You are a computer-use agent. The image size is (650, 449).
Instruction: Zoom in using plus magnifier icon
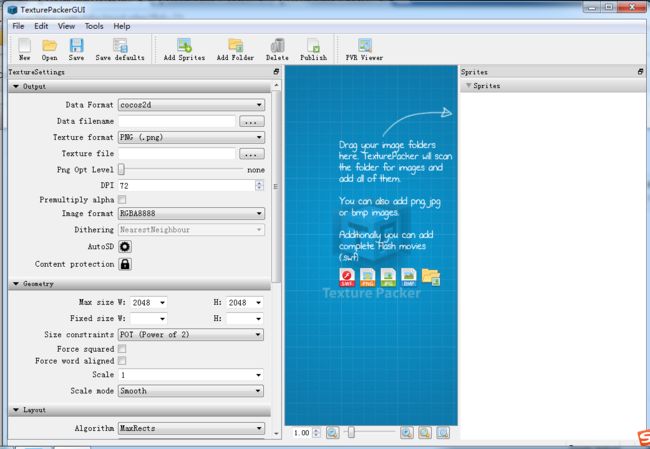click(407, 433)
